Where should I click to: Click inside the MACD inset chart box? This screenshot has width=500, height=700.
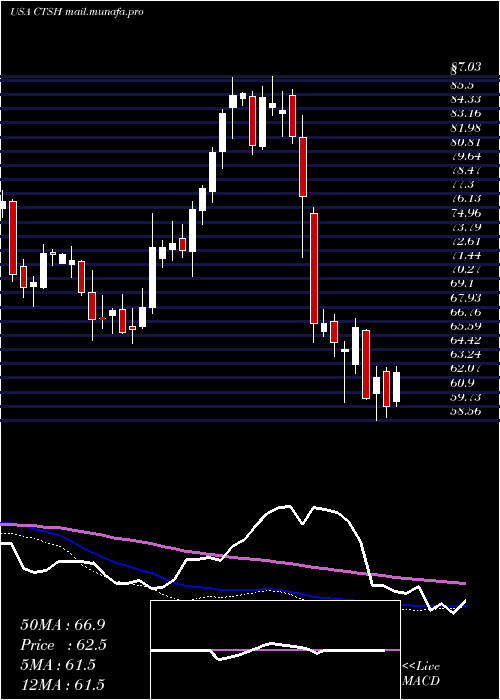point(275,650)
